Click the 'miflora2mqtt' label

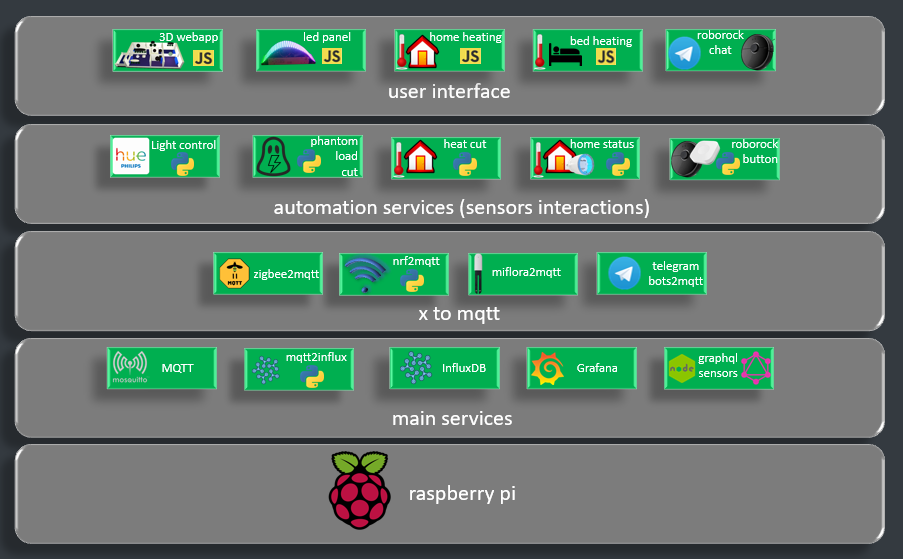526,272
